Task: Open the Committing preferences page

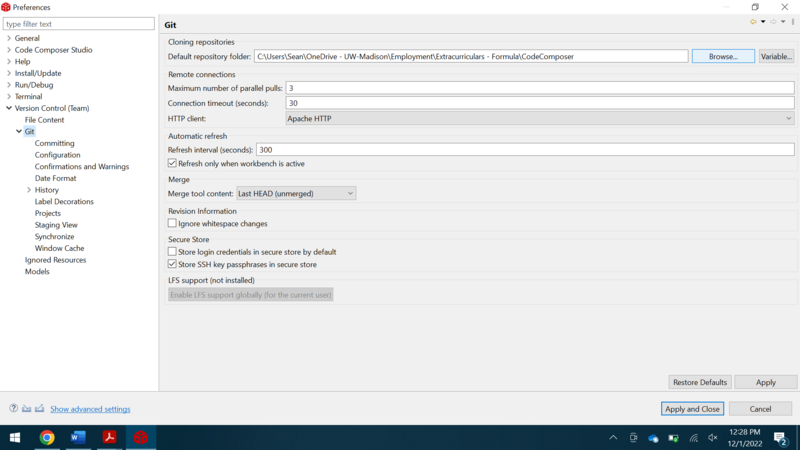Action: pyautogui.click(x=55, y=143)
